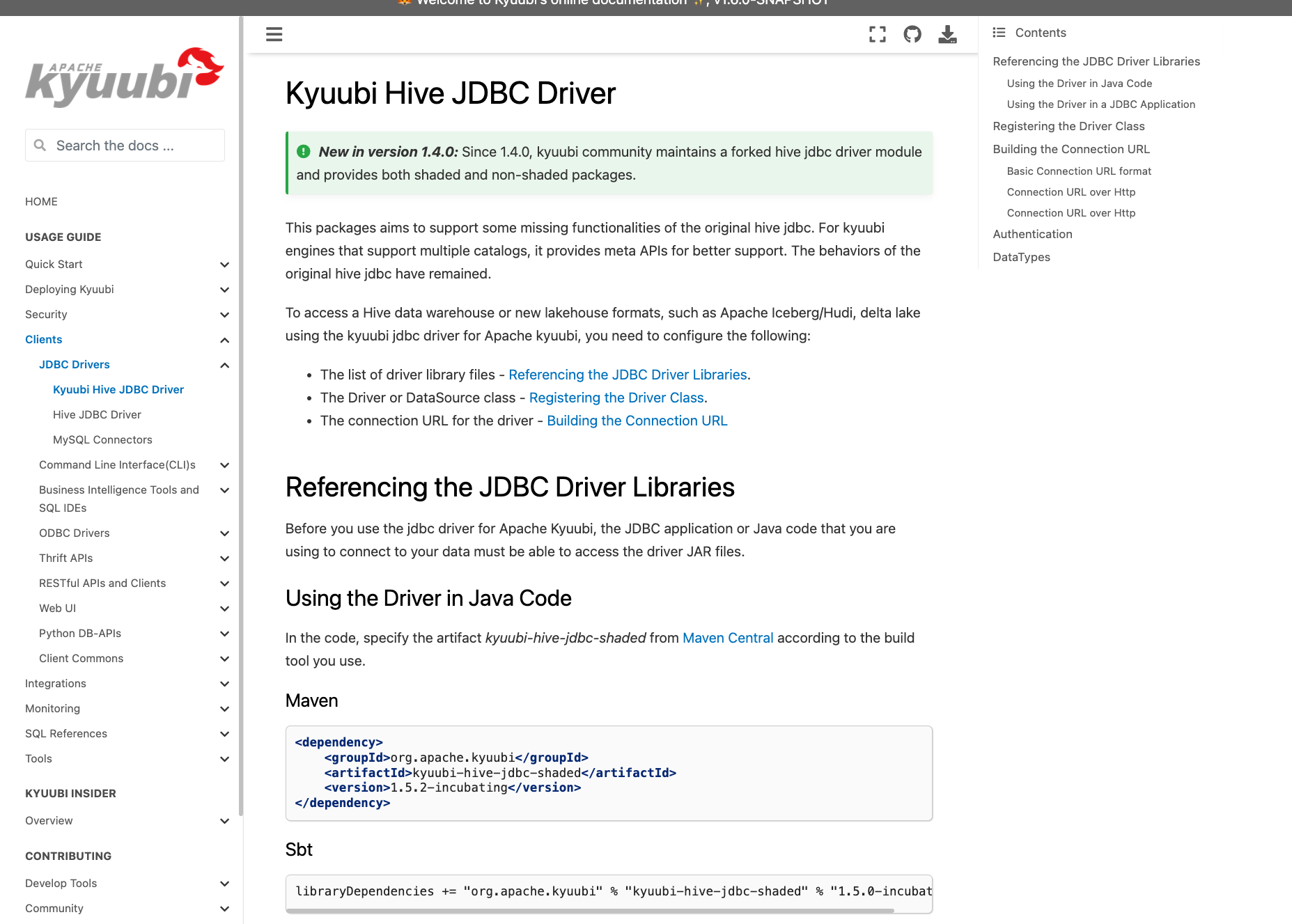Expand the Monitoring chevron
Viewport: 1292px width, 924px height.
click(224, 709)
